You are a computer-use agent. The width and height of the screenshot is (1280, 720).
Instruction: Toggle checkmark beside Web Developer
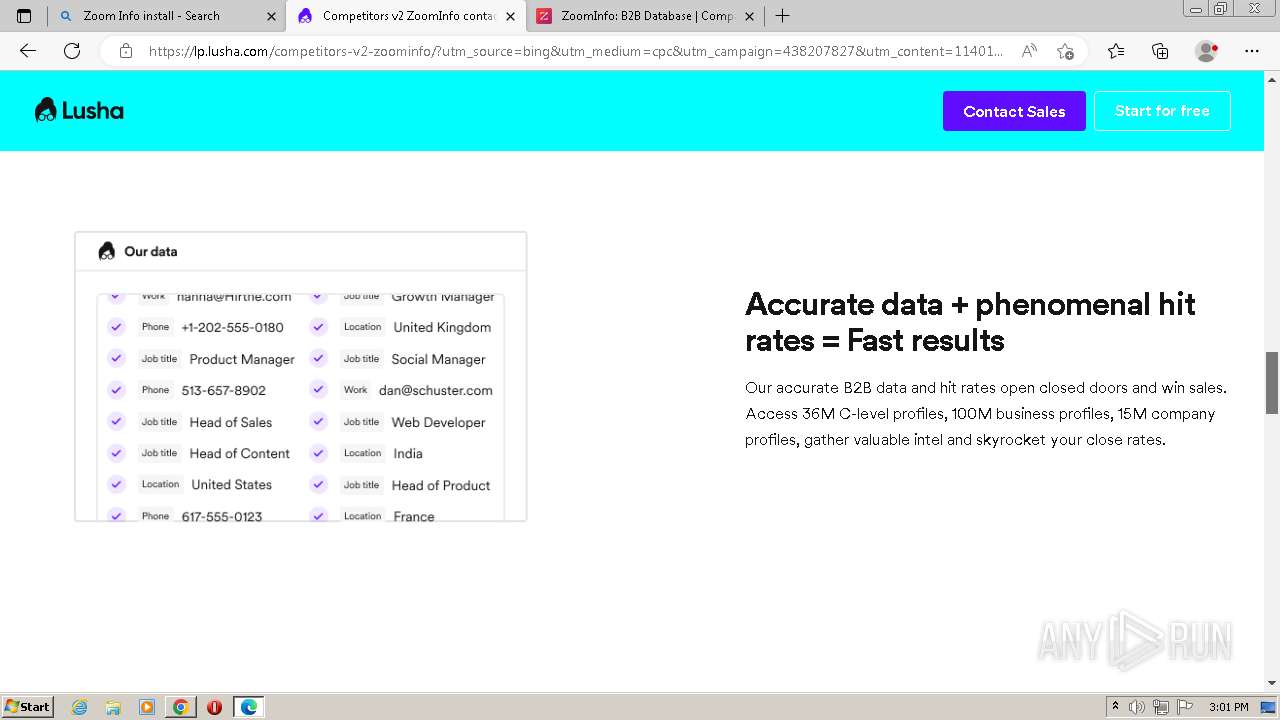click(318, 422)
